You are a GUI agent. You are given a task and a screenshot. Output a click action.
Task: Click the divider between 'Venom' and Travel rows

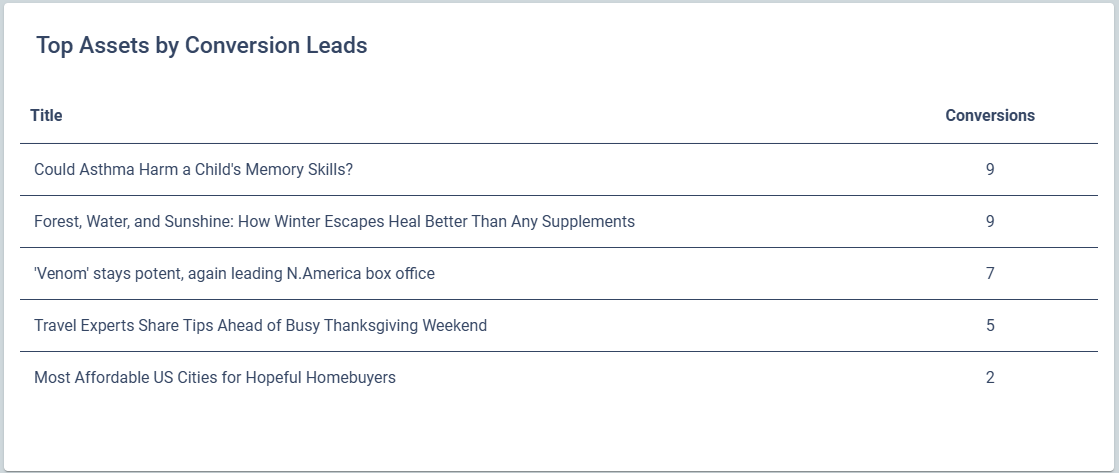(558, 299)
